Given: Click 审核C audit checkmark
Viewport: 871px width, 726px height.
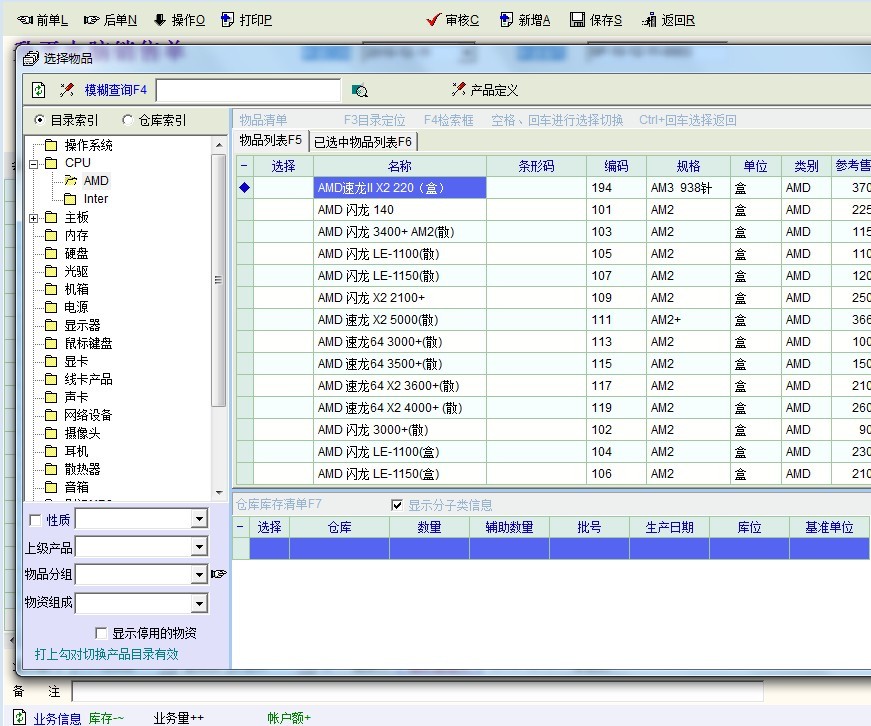Looking at the screenshot, I should point(433,20).
